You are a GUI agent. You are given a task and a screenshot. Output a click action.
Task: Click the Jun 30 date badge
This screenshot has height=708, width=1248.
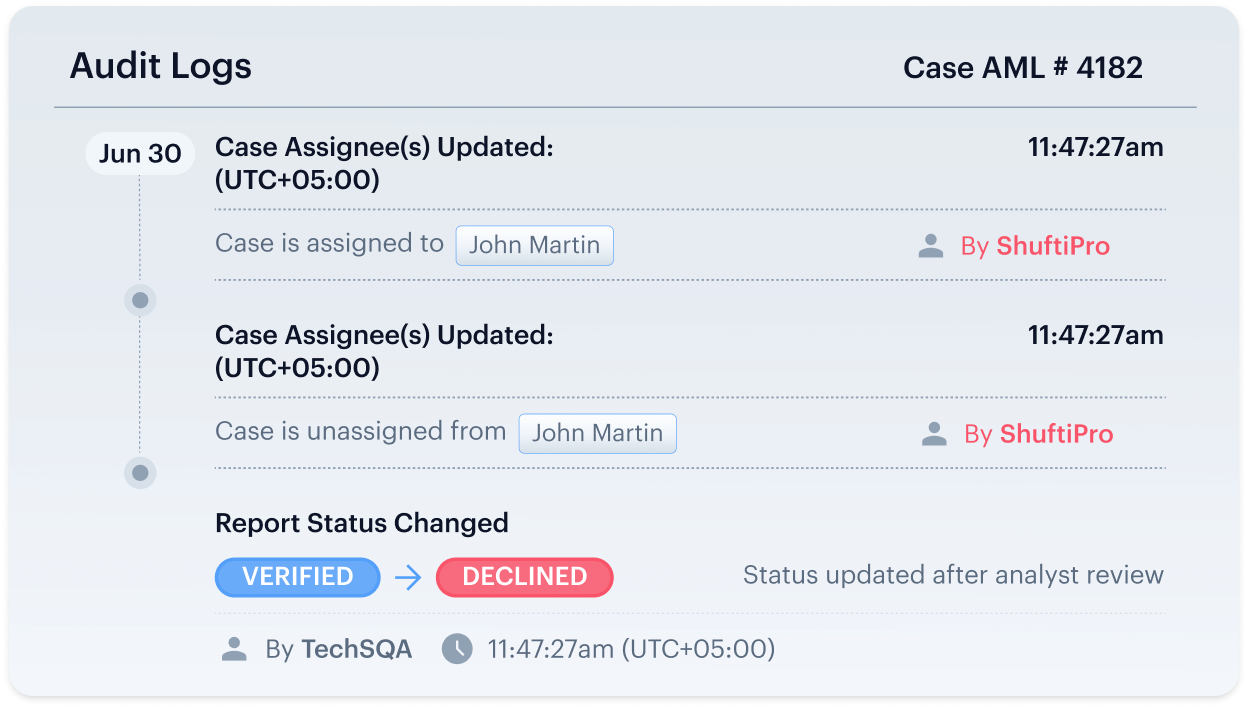click(140, 154)
